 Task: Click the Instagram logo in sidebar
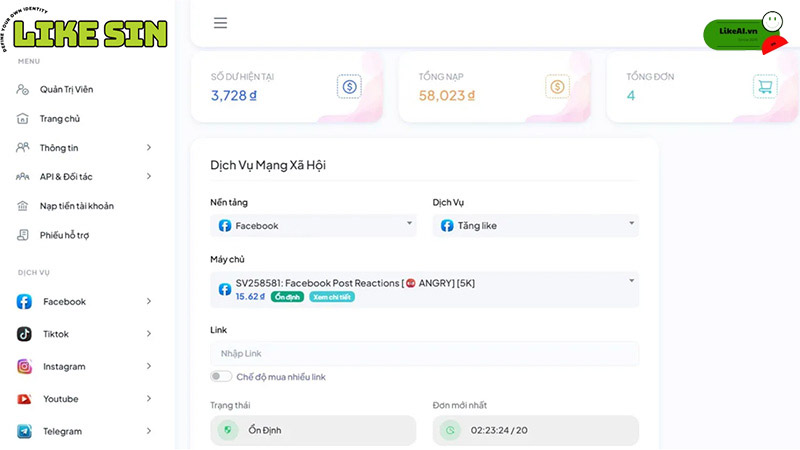coord(24,366)
